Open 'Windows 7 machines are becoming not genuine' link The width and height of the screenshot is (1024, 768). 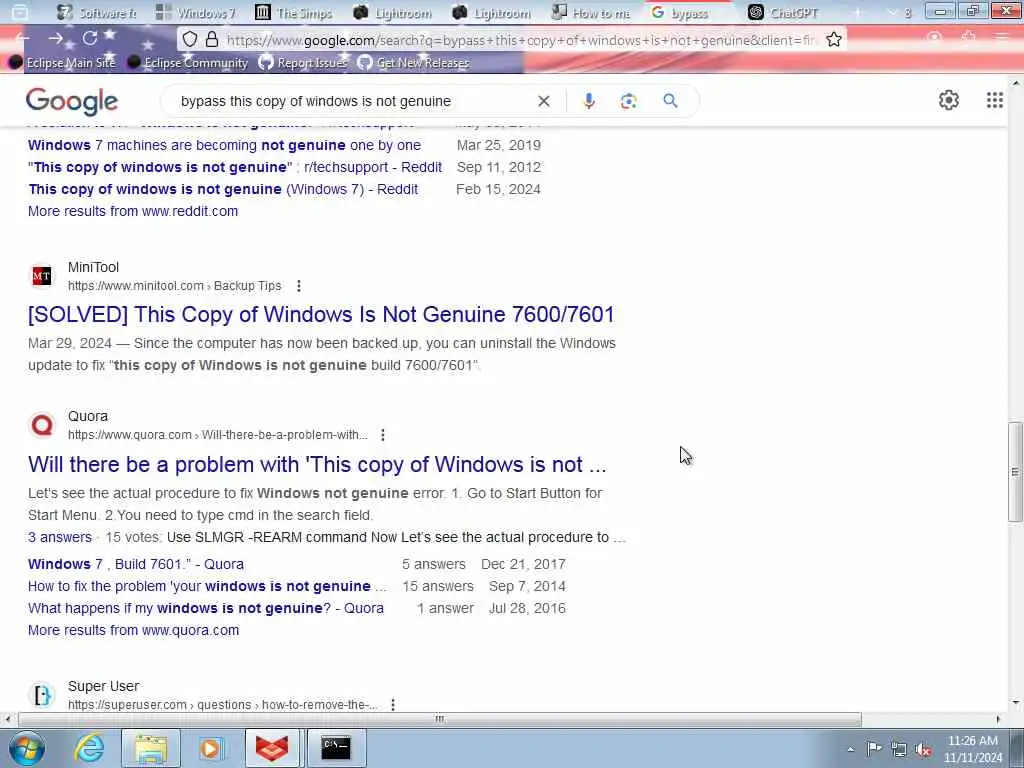pyautogui.click(x=224, y=145)
